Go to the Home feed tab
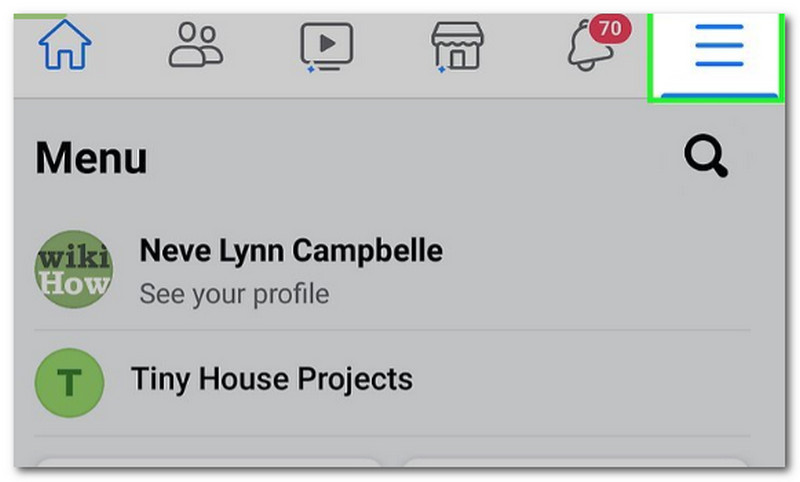 [x=64, y=45]
